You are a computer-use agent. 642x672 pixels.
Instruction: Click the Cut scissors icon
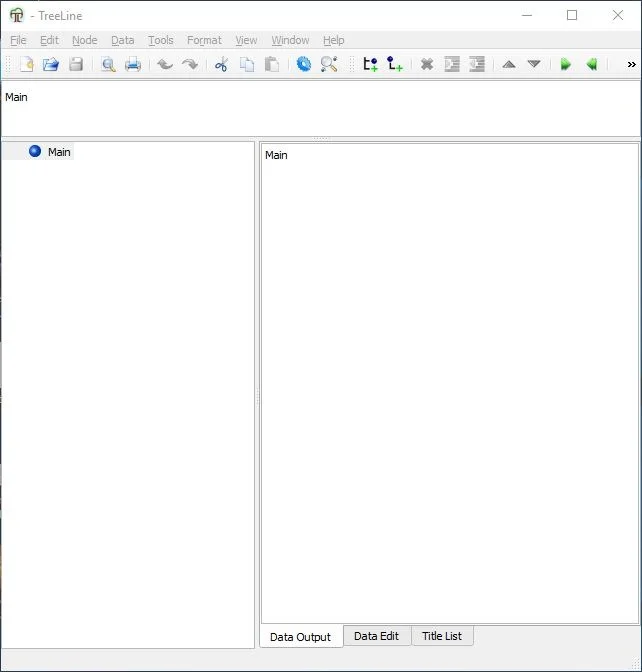pos(221,64)
